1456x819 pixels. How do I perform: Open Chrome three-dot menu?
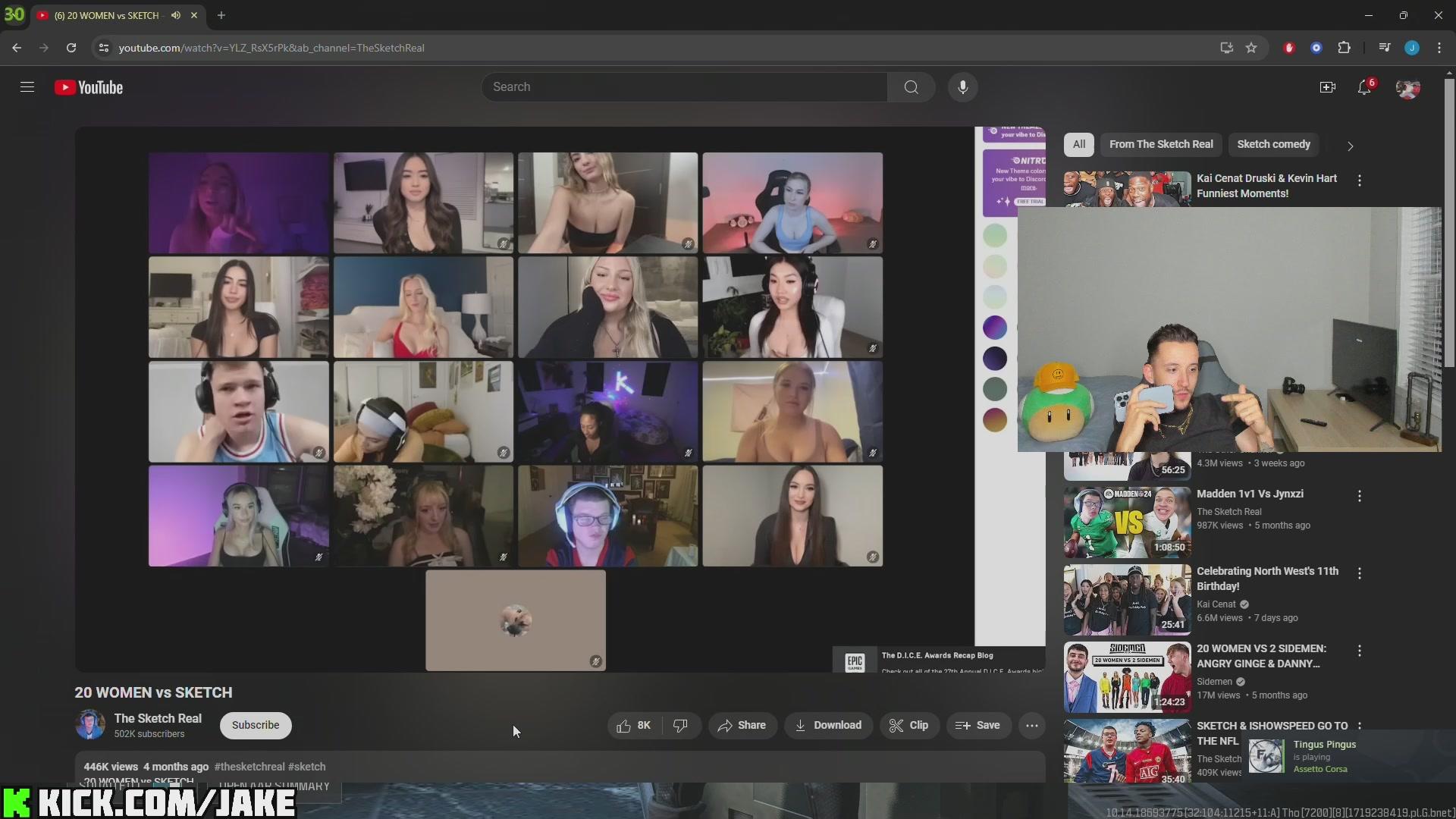click(1439, 48)
